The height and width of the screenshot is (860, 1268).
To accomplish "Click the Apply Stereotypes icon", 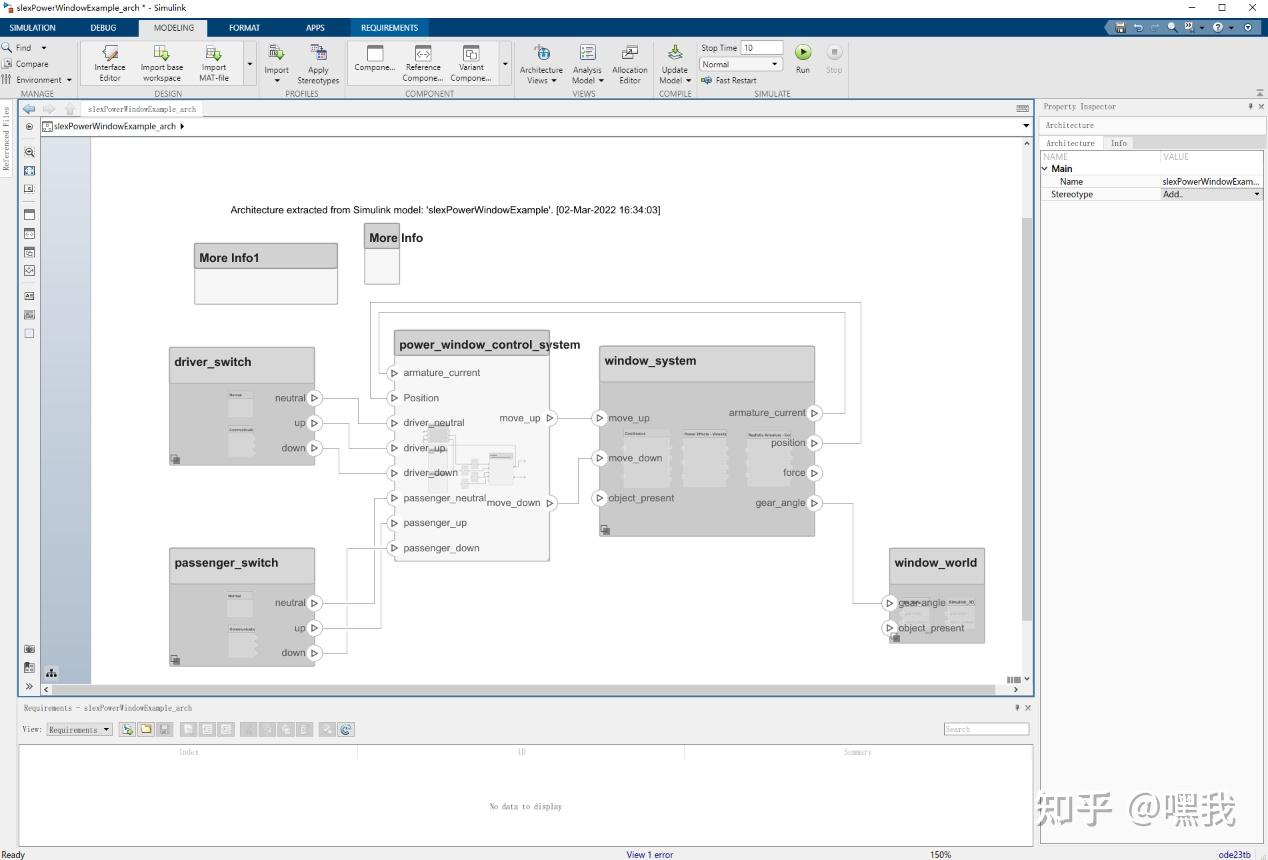I will pos(318,62).
